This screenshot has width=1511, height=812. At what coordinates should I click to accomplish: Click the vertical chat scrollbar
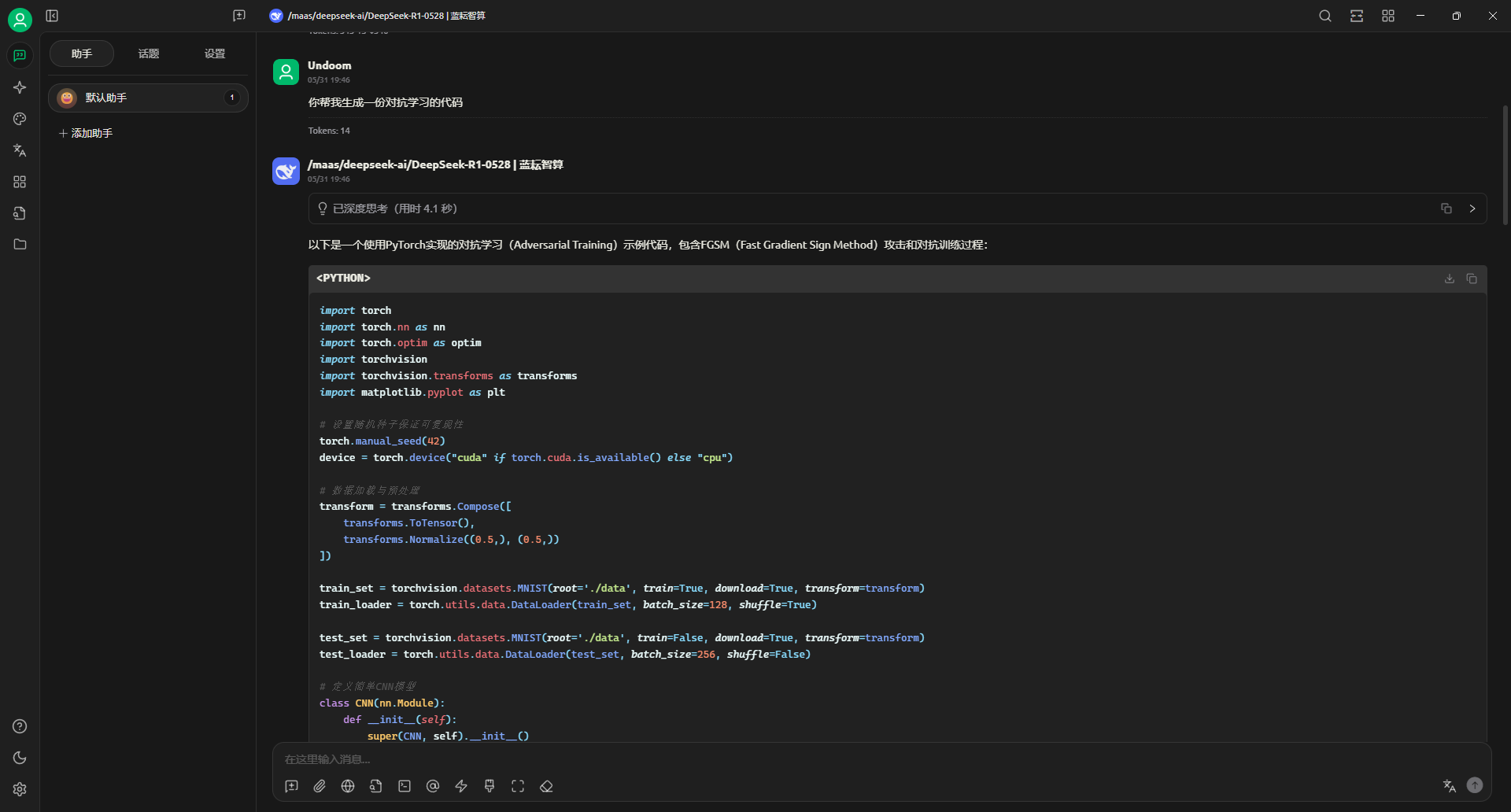coord(1505,165)
